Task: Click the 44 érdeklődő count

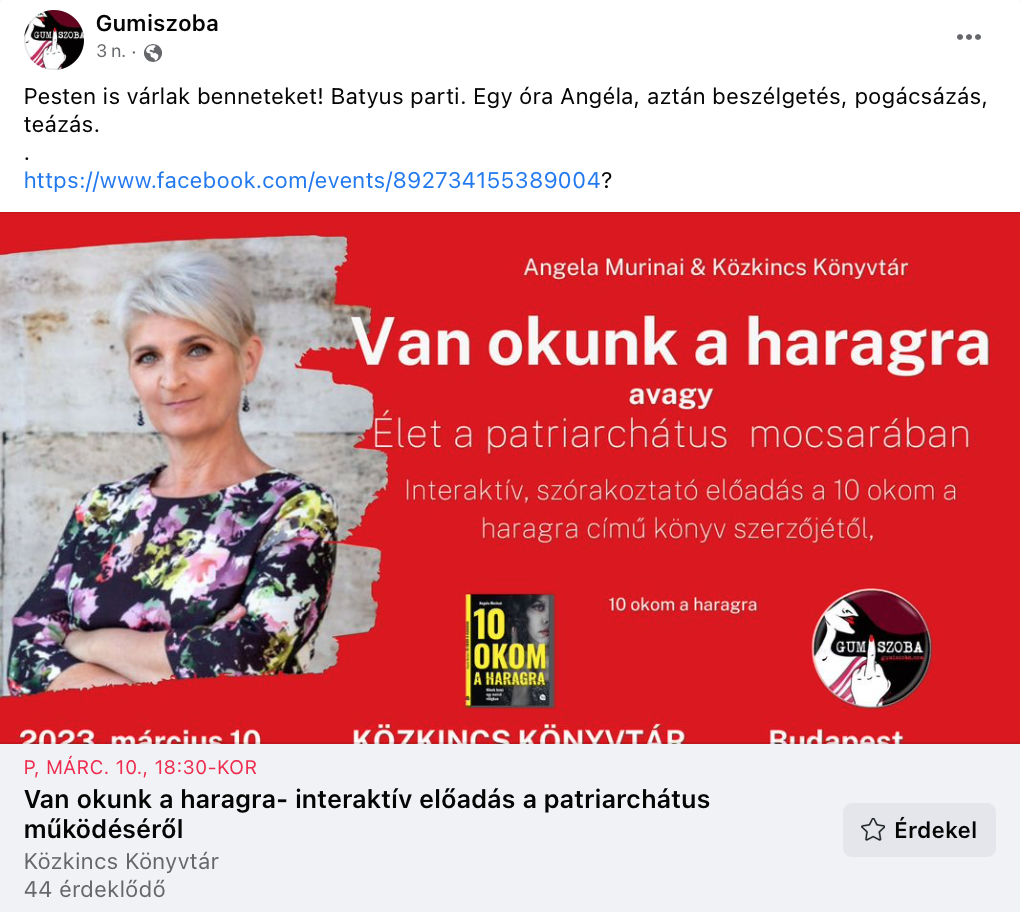Action: coord(94,889)
